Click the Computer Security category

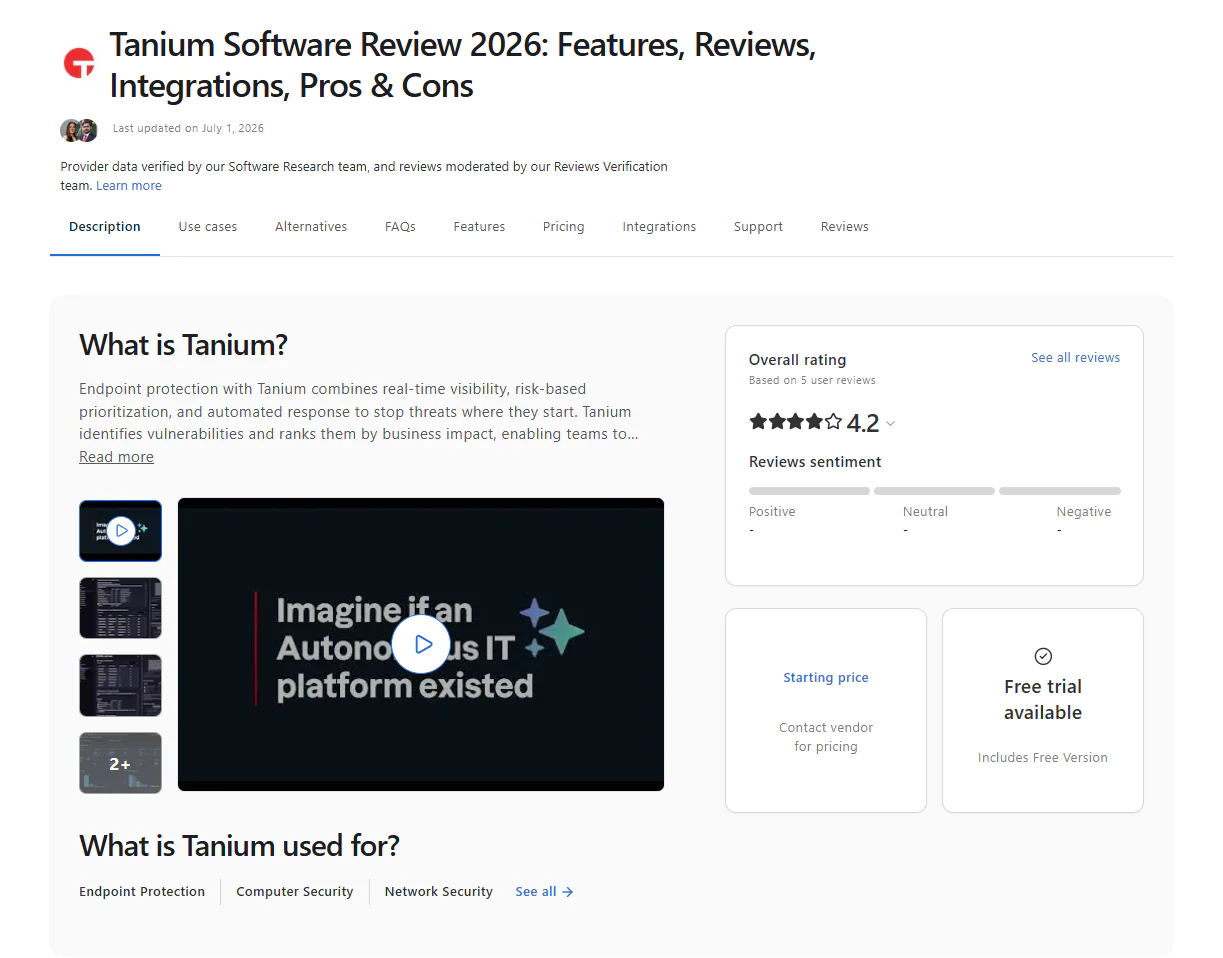click(295, 892)
